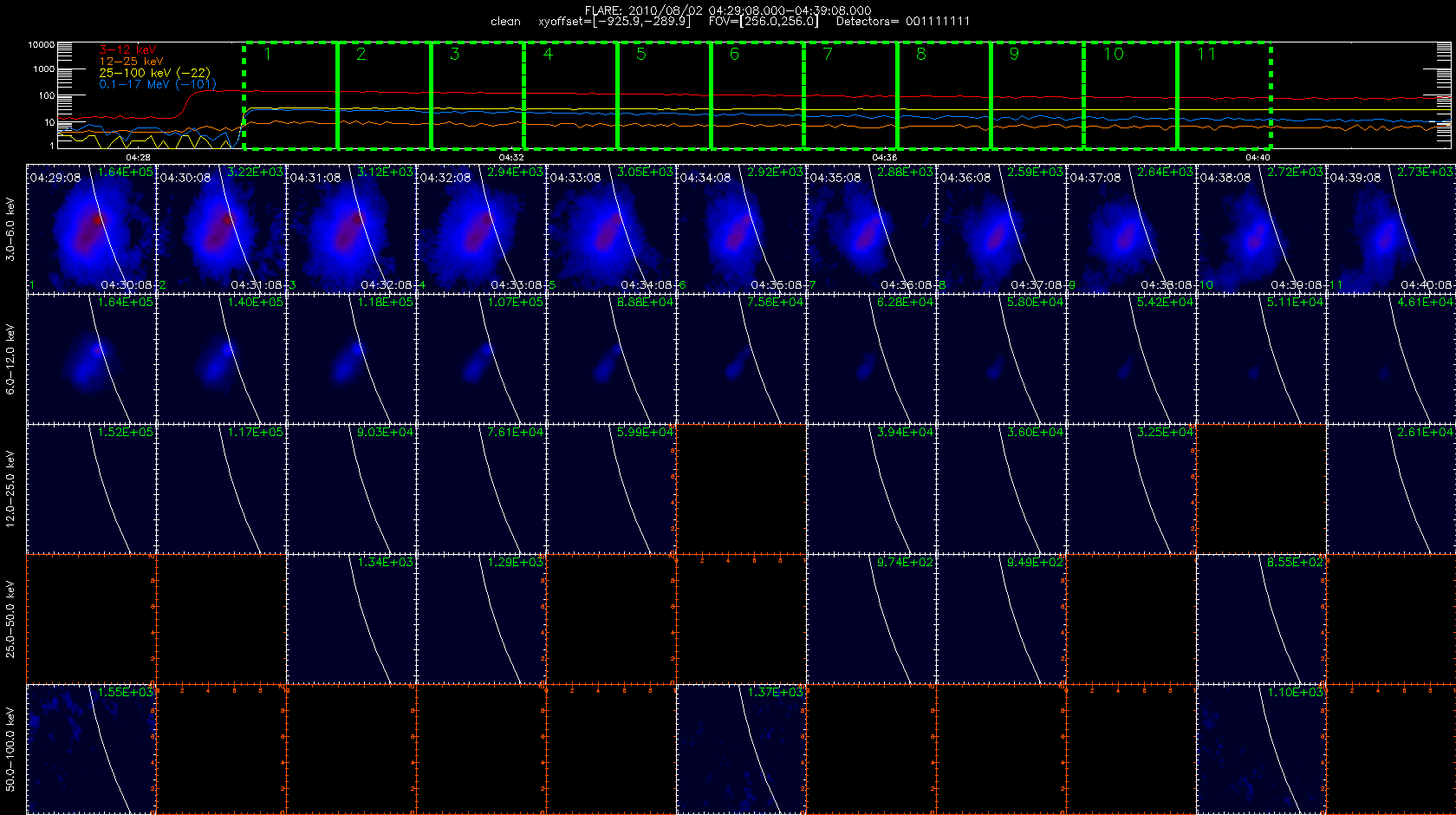Select the 3-6 keV image starting 04:36:08

click(x=1002, y=229)
